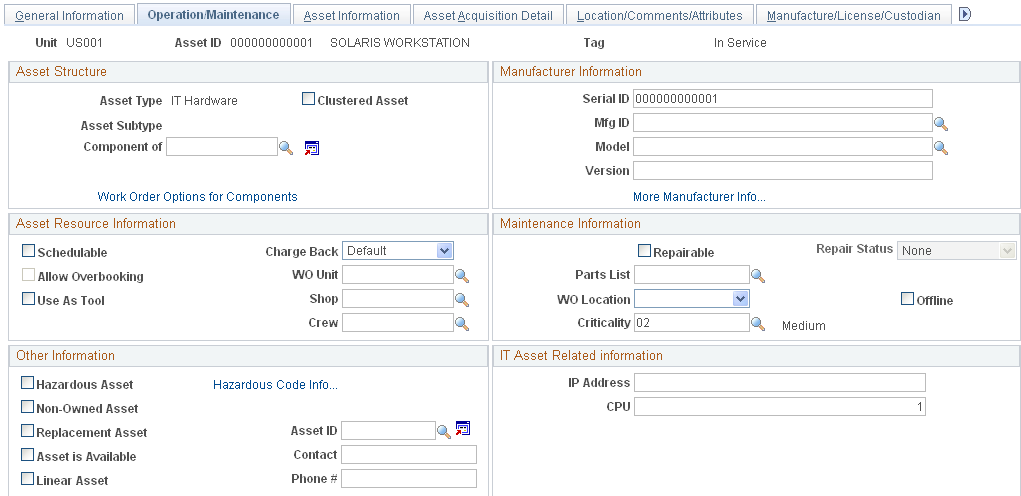Click the IP Address input field
This screenshot has width=1021, height=496.
[779, 383]
